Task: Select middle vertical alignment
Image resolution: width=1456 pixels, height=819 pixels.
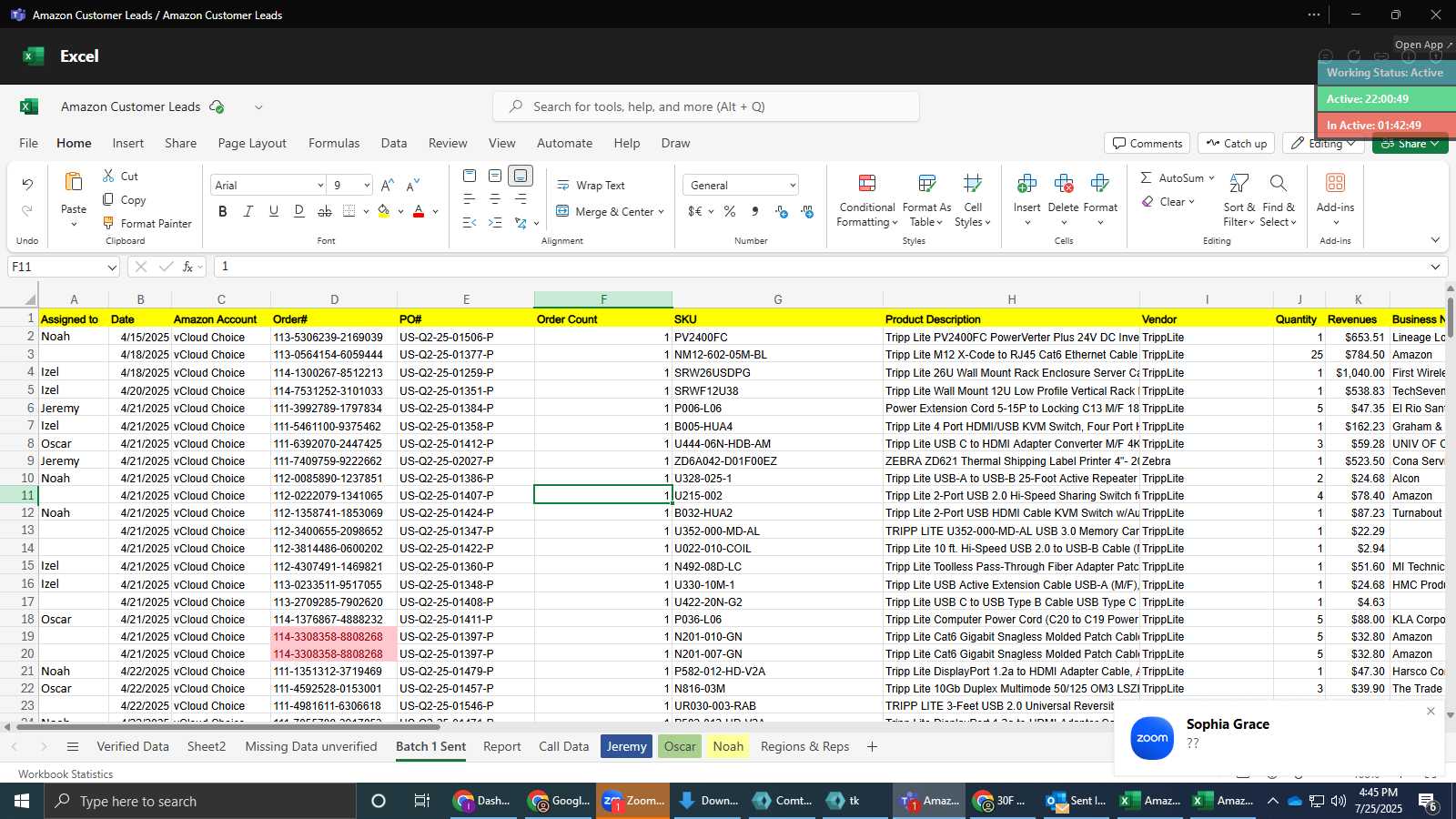Action: (x=495, y=176)
